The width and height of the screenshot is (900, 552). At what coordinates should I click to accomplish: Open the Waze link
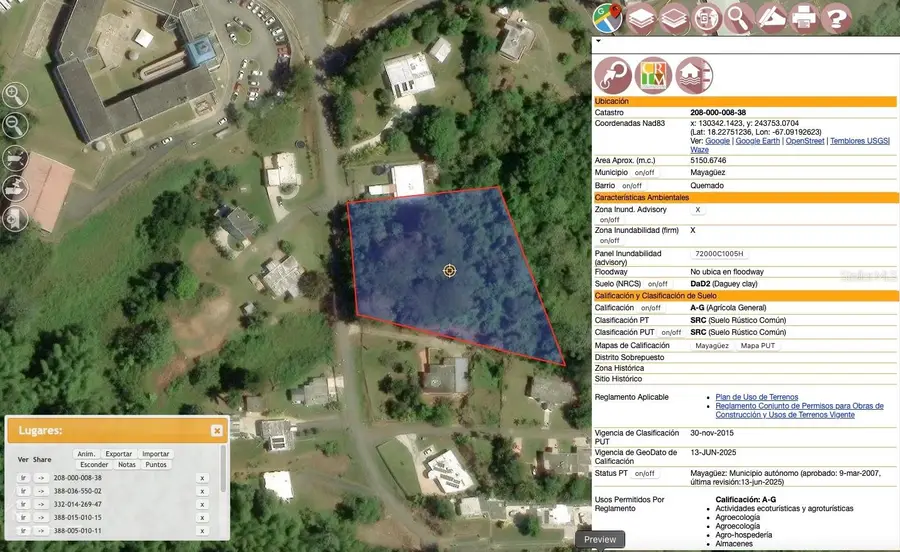pos(699,150)
